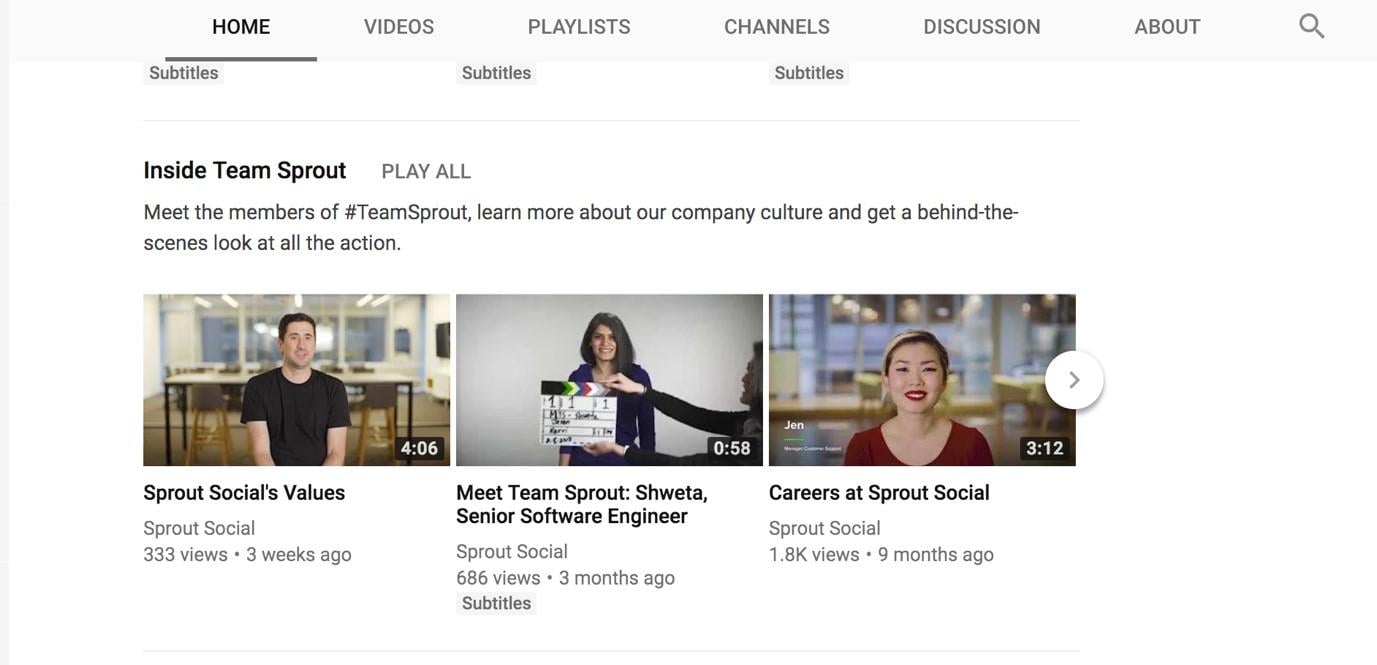Open the ABOUT tab
Viewport: 1377px width, 665px height.
point(1167,27)
